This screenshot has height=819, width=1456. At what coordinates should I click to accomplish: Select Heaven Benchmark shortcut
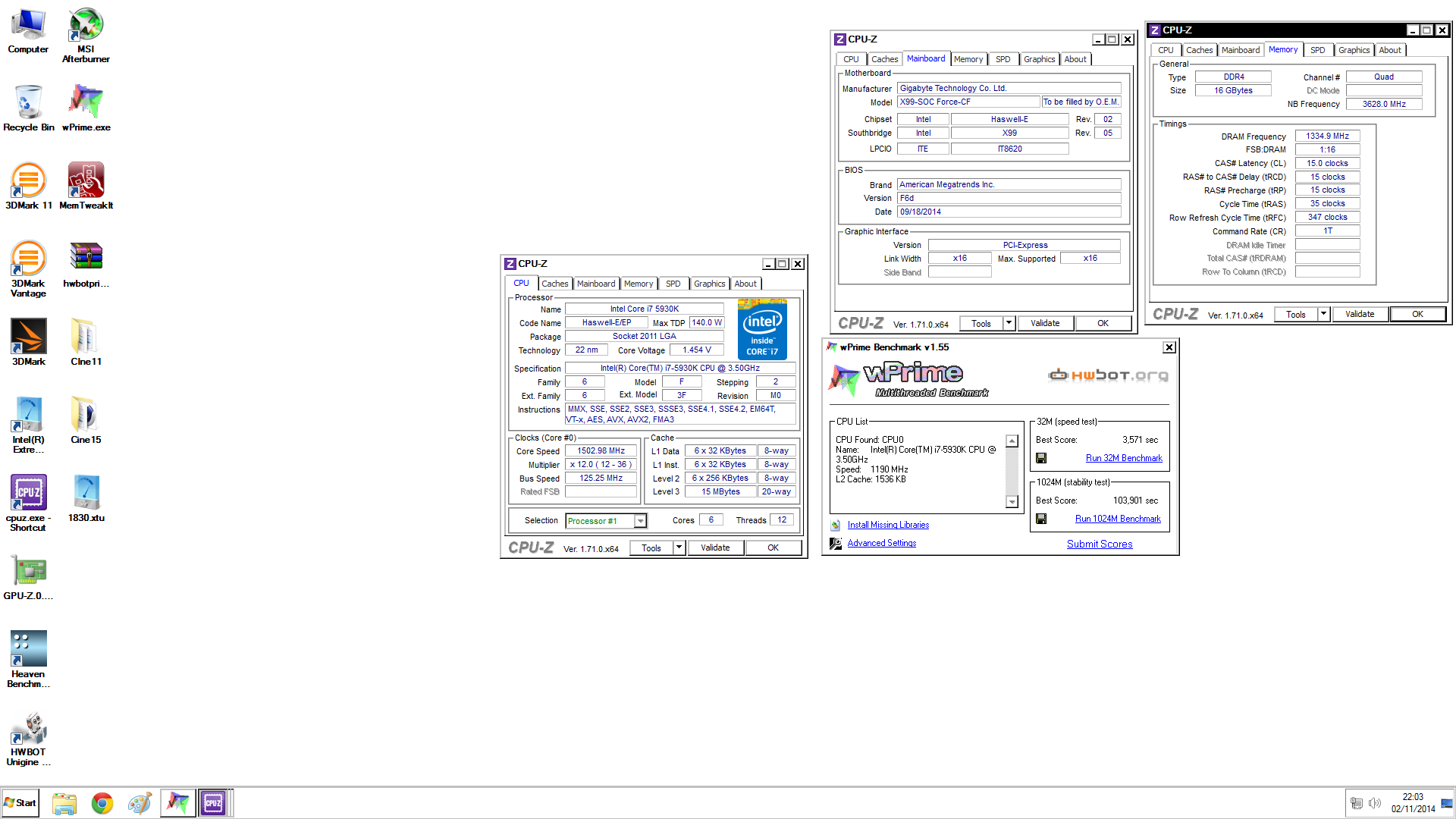[x=28, y=659]
